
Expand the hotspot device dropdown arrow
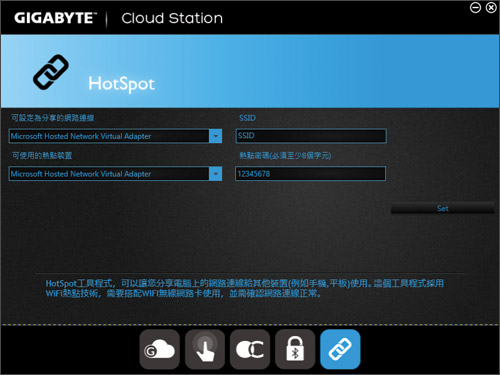pos(215,174)
